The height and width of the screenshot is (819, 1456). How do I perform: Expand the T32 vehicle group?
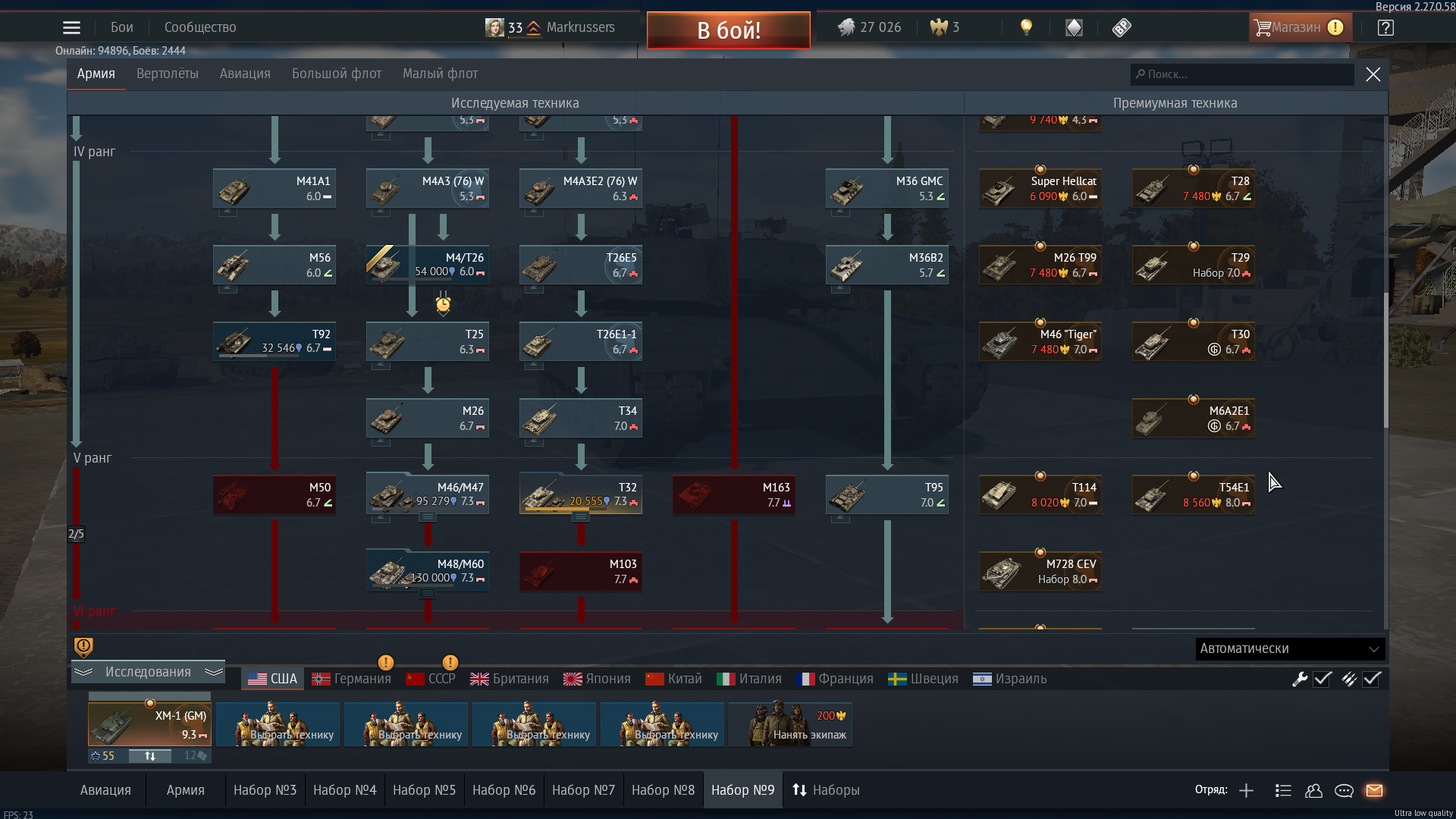[580, 517]
